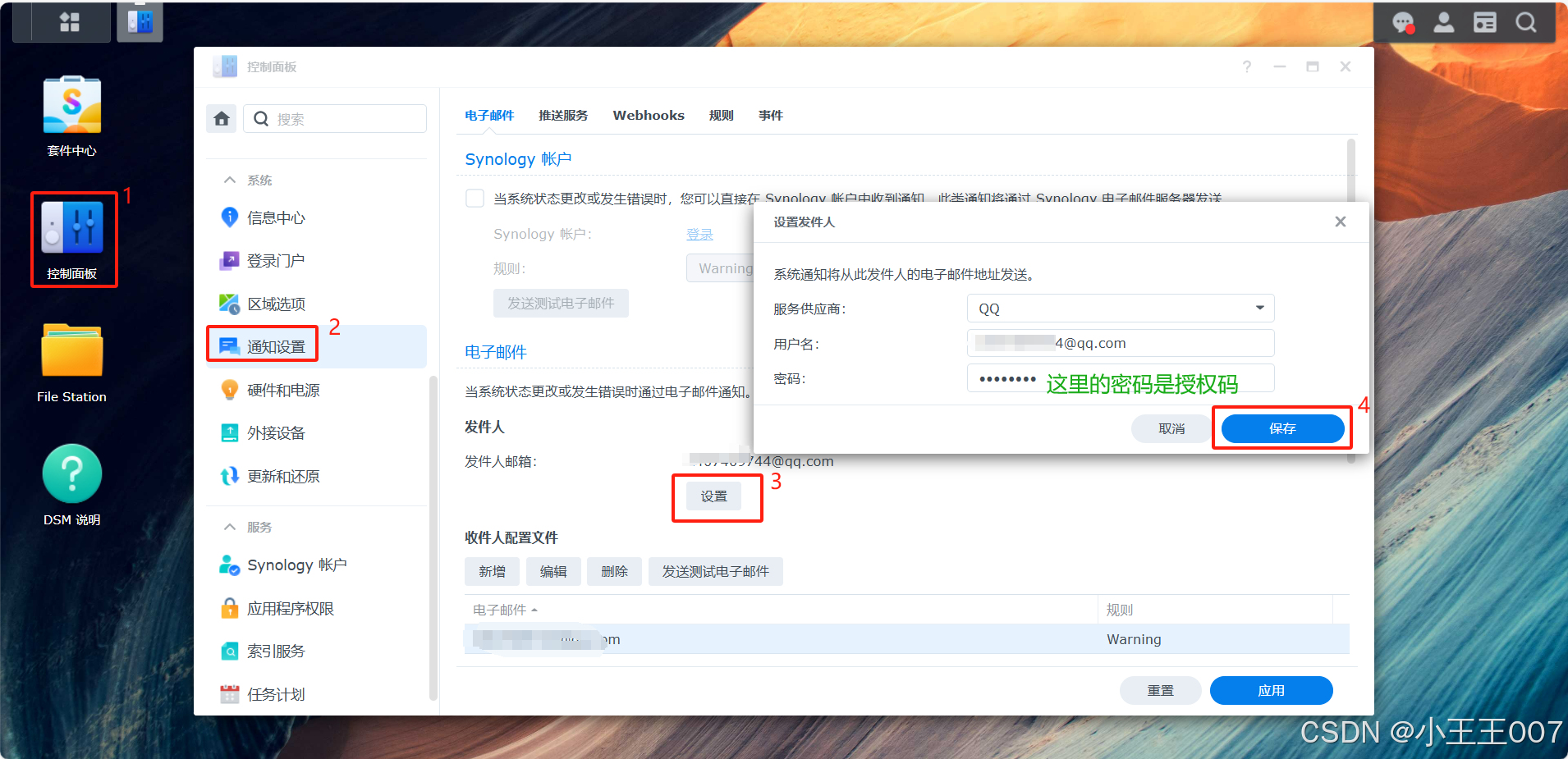The image size is (1568, 759).
Task: Click the Control Panel 搜索 field
Action: point(335,119)
